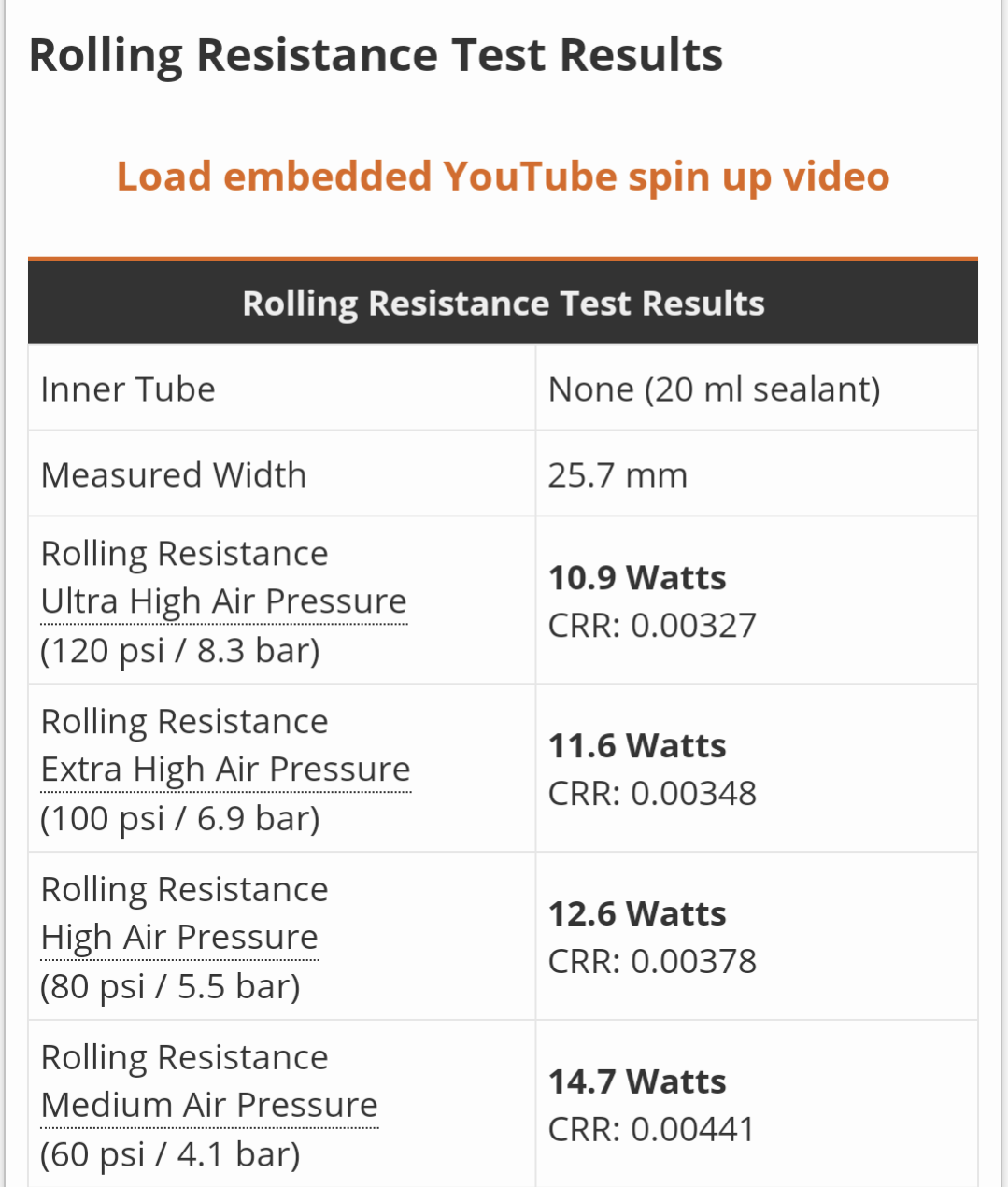Tap the underlined Ultra High Air Pressure term

tap(224, 601)
